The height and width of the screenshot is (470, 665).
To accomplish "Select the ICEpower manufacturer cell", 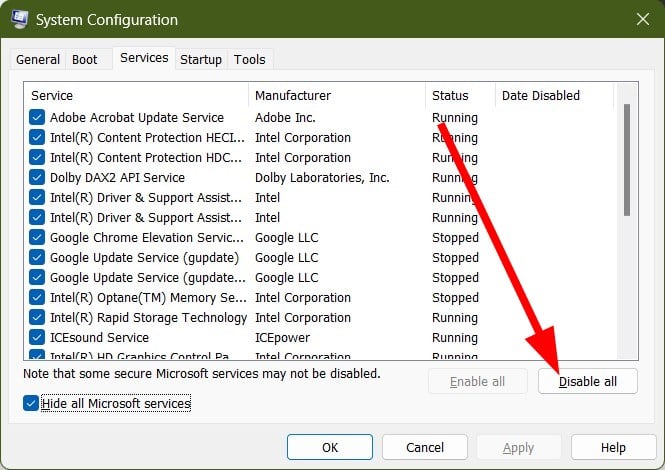I will [282, 338].
